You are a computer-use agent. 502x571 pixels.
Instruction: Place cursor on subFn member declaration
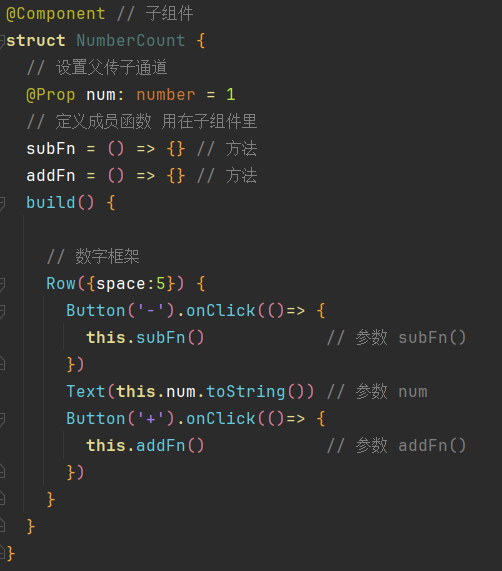coord(51,149)
